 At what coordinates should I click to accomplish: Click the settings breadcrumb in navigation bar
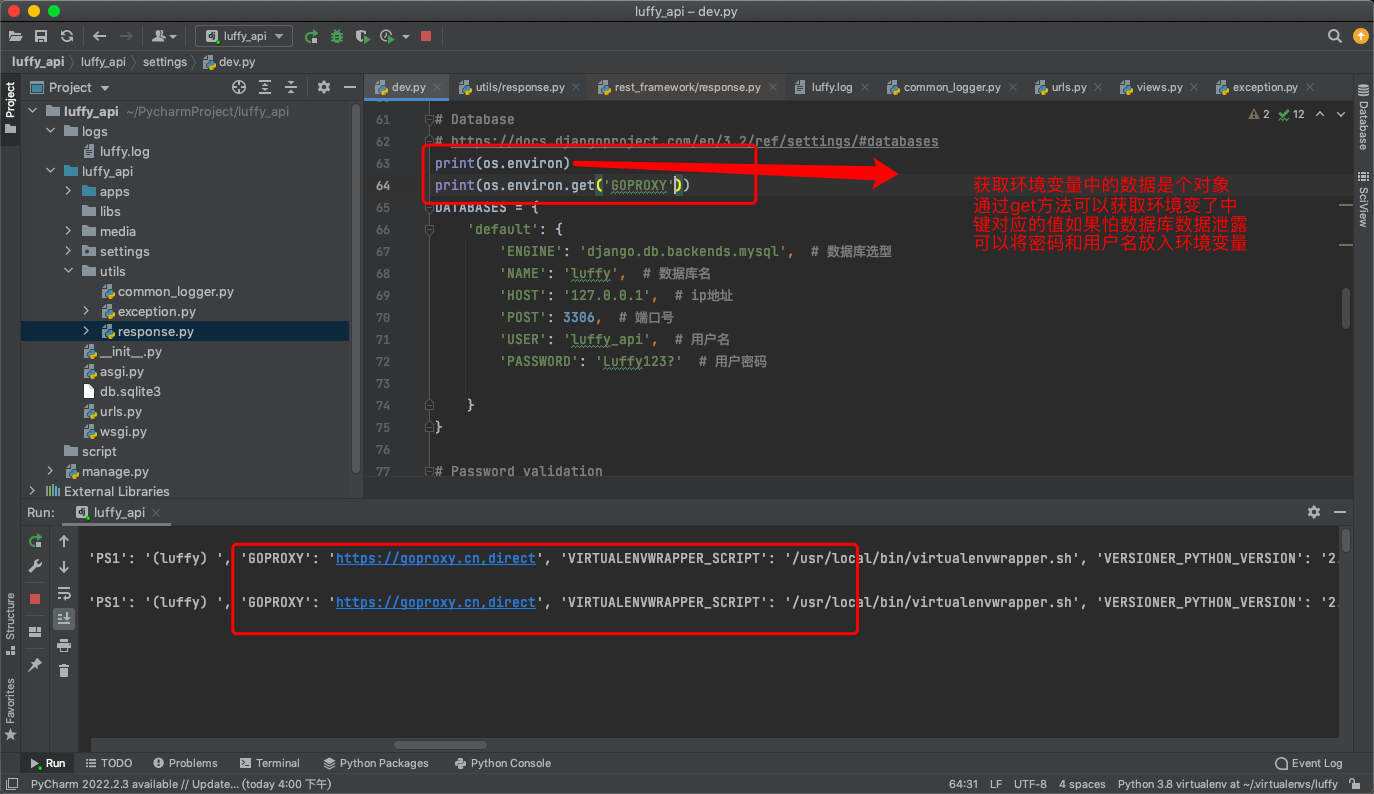pyautogui.click(x=165, y=62)
